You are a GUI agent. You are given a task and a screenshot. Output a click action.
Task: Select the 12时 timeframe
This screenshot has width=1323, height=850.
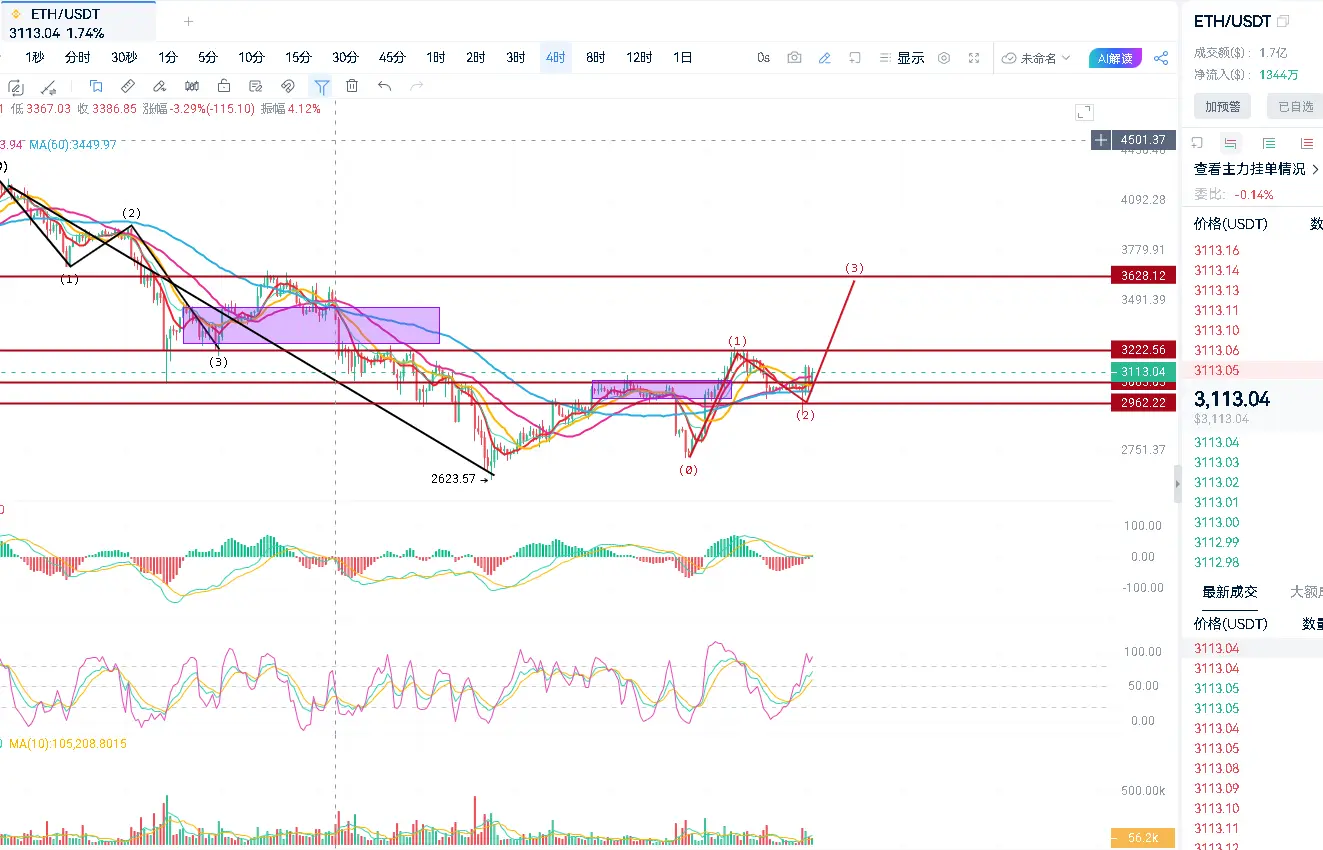640,58
